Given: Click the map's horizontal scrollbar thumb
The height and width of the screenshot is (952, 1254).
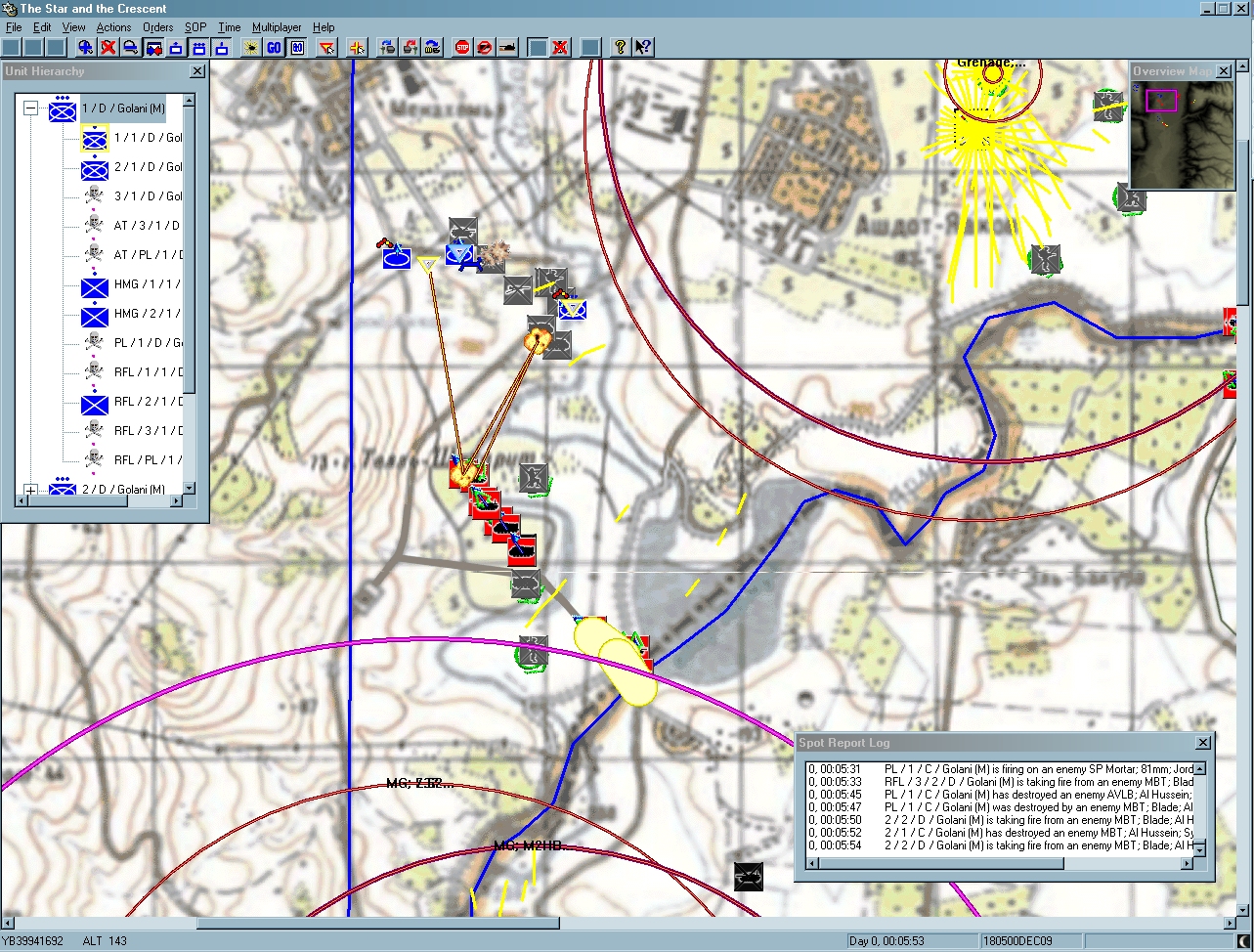Looking at the screenshot, I should click(377, 923).
